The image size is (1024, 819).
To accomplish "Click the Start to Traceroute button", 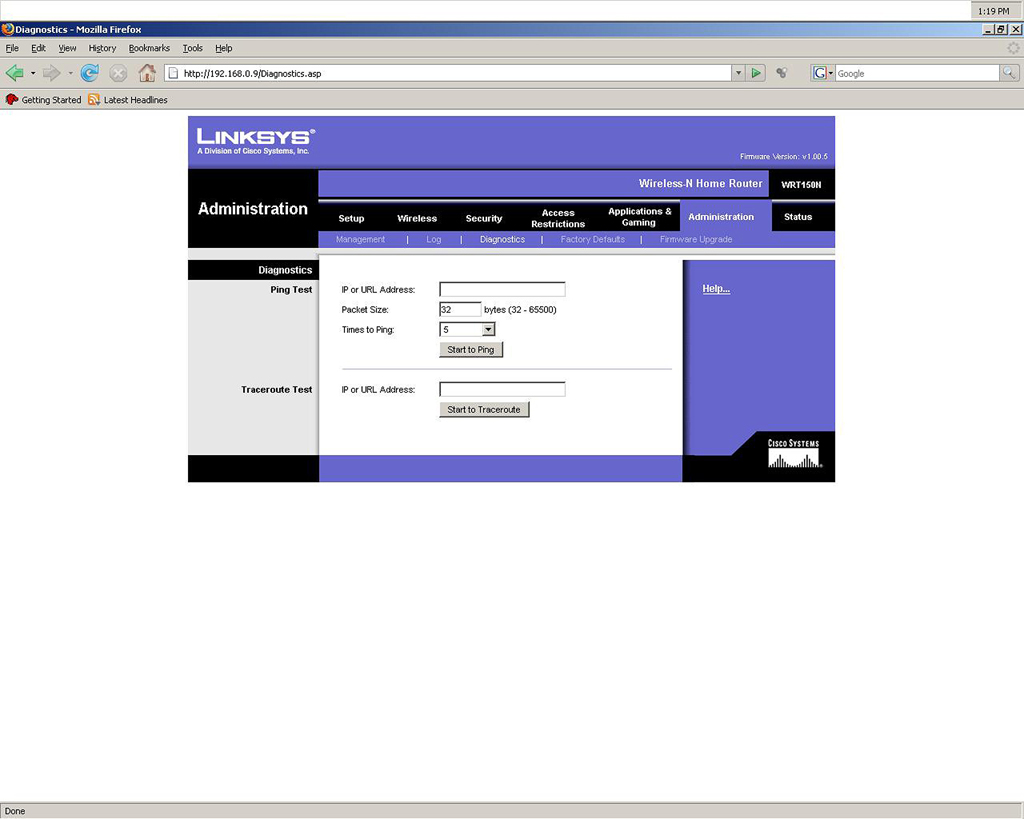I will point(484,410).
